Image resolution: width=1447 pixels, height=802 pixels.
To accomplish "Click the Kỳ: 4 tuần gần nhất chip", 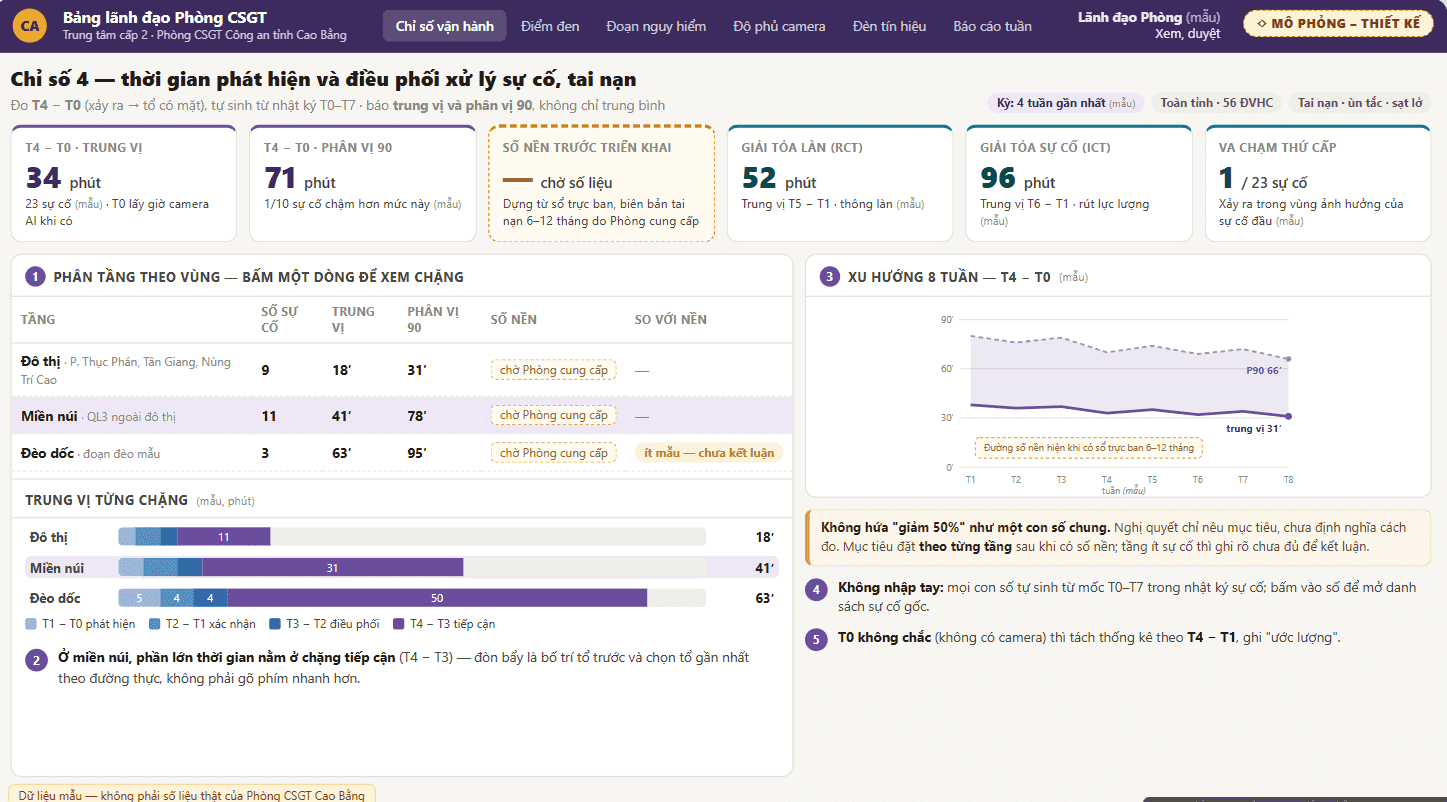I will [x=1066, y=103].
